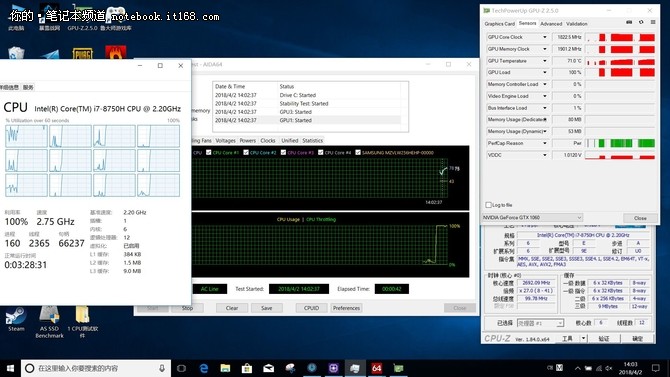Toggle SAMSUNG MZVLW256HEHP checkbox in AIDA64
The height and width of the screenshot is (377, 670).
(x=358, y=152)
